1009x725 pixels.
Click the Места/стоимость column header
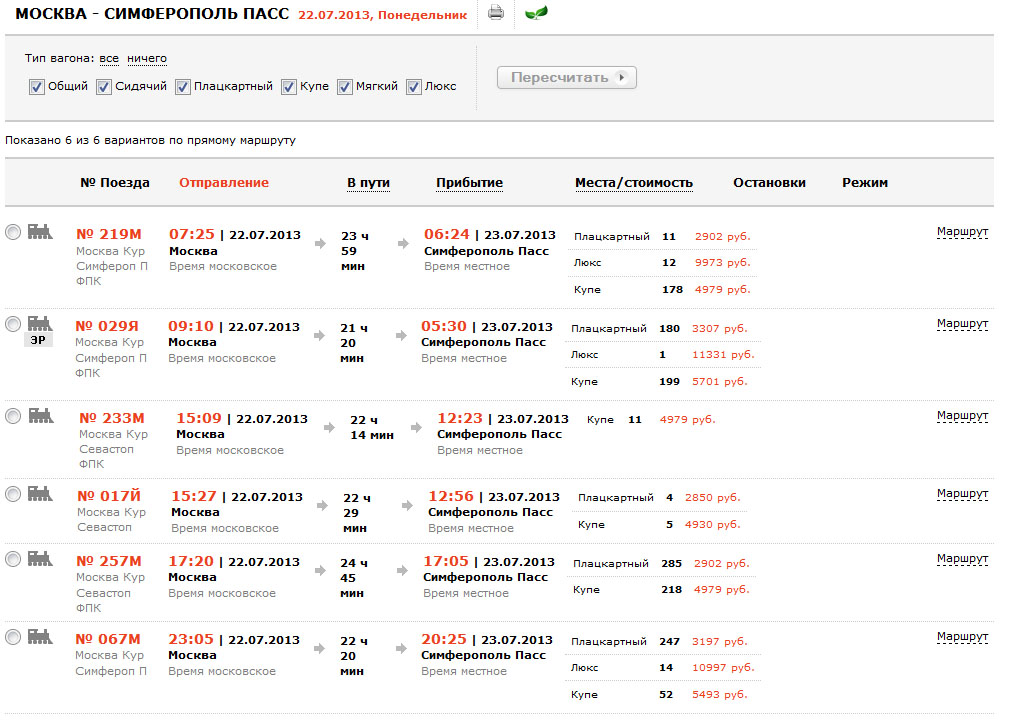coord(633,183)
